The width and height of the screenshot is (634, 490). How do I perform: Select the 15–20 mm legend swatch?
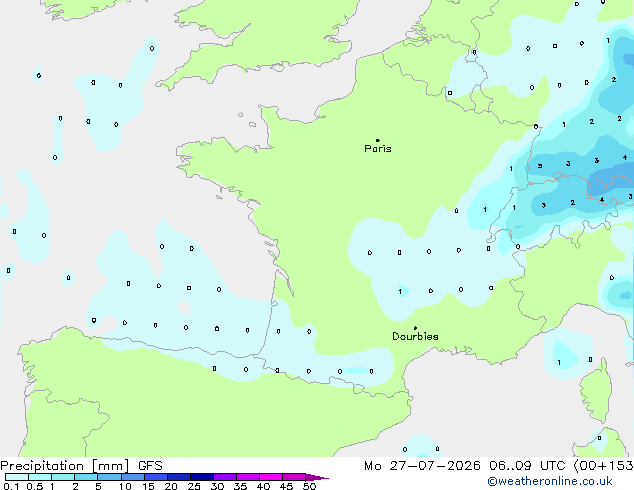[x=156, y=477]
